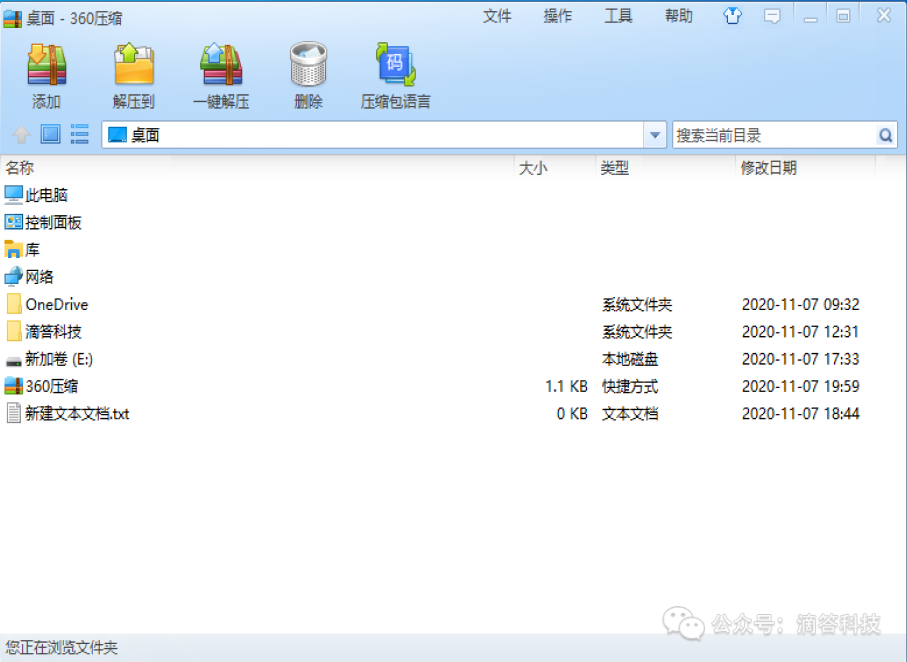Screen dimensions: 907x662
Task: Click the 文本文档 type cell
Action: [x=630, y=414]
